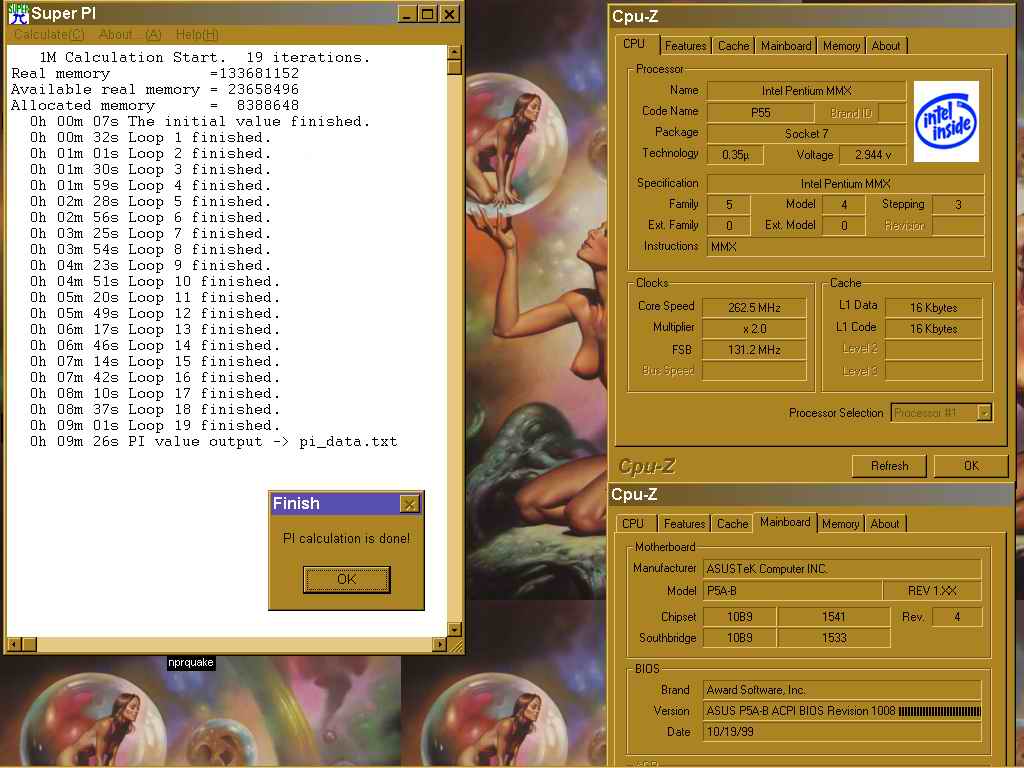1024x768 pixels.
Task: Click the Voltage value 2.944 v
Action: tap(873, 155)
